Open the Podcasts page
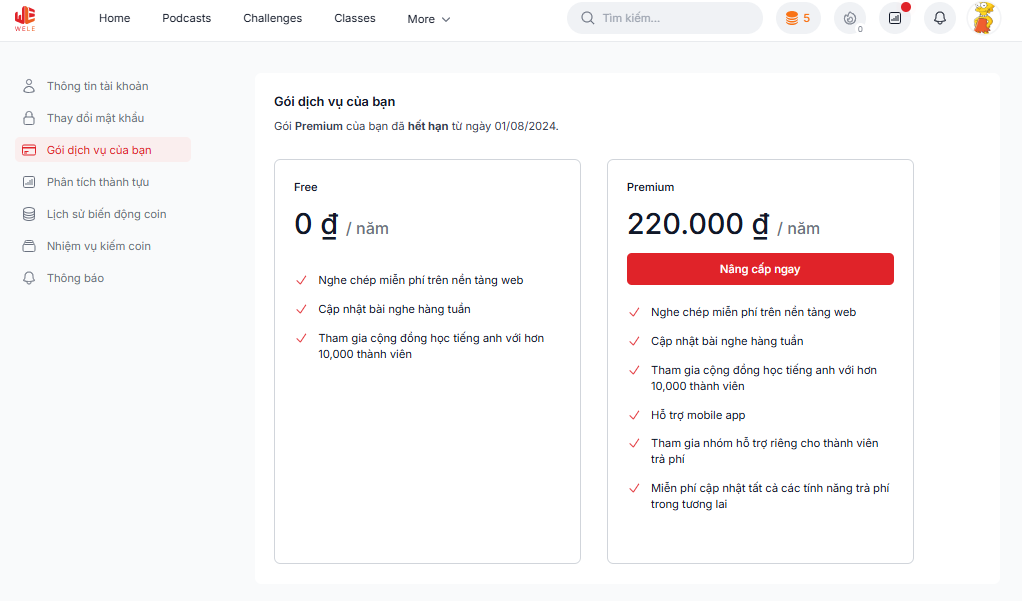1022x601 pixels. tap(187, 18)
